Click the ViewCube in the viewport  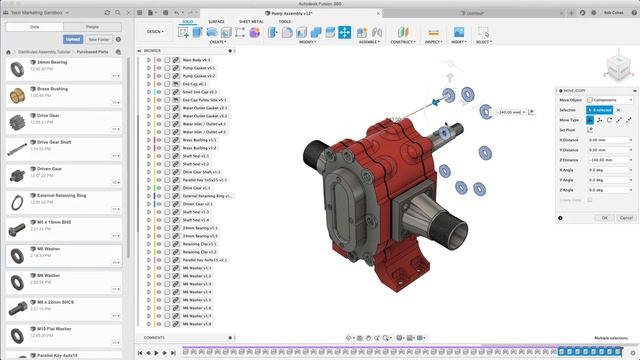pos(619,67)
